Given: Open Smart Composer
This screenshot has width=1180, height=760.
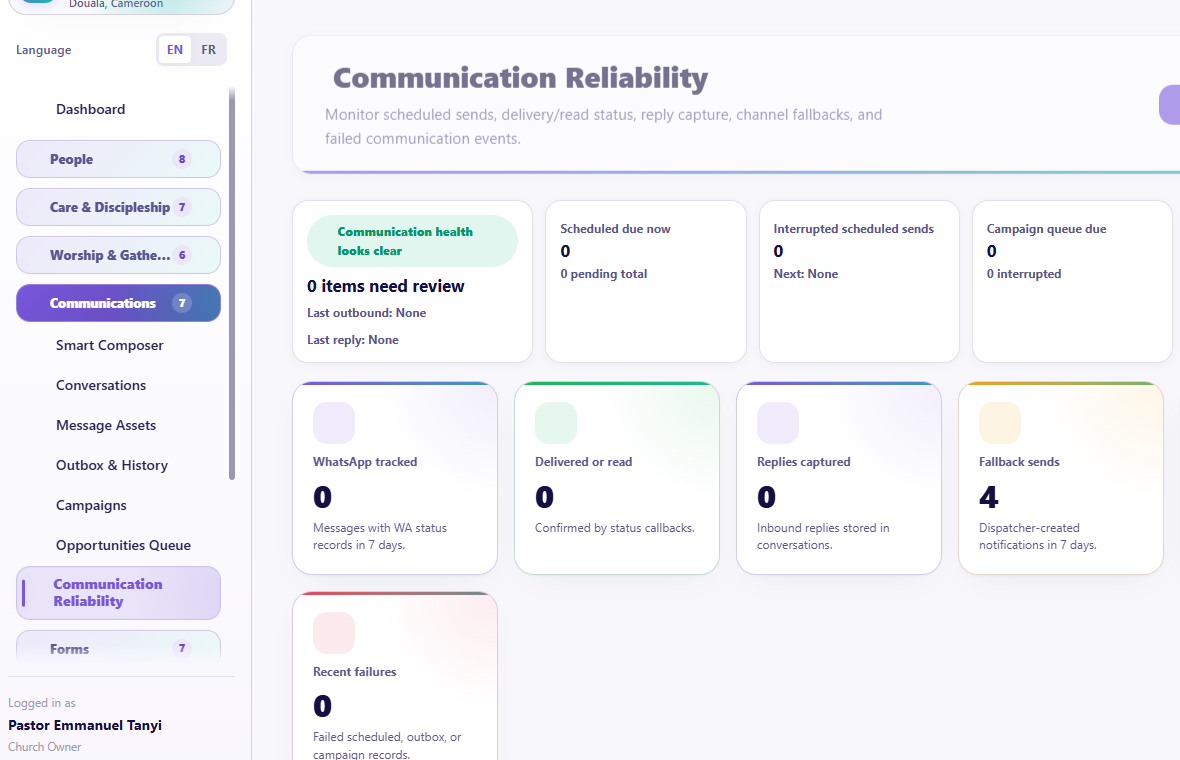Looking at the screenshot, I should click(x=110, y=345).
